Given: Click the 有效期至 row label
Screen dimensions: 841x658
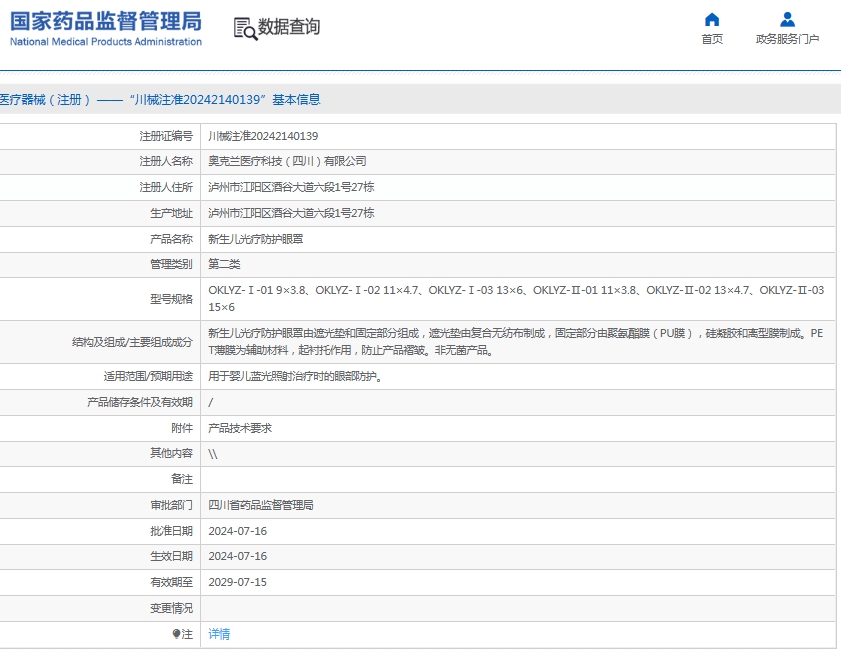Looking at the screenshot, I should coord(171,582).
